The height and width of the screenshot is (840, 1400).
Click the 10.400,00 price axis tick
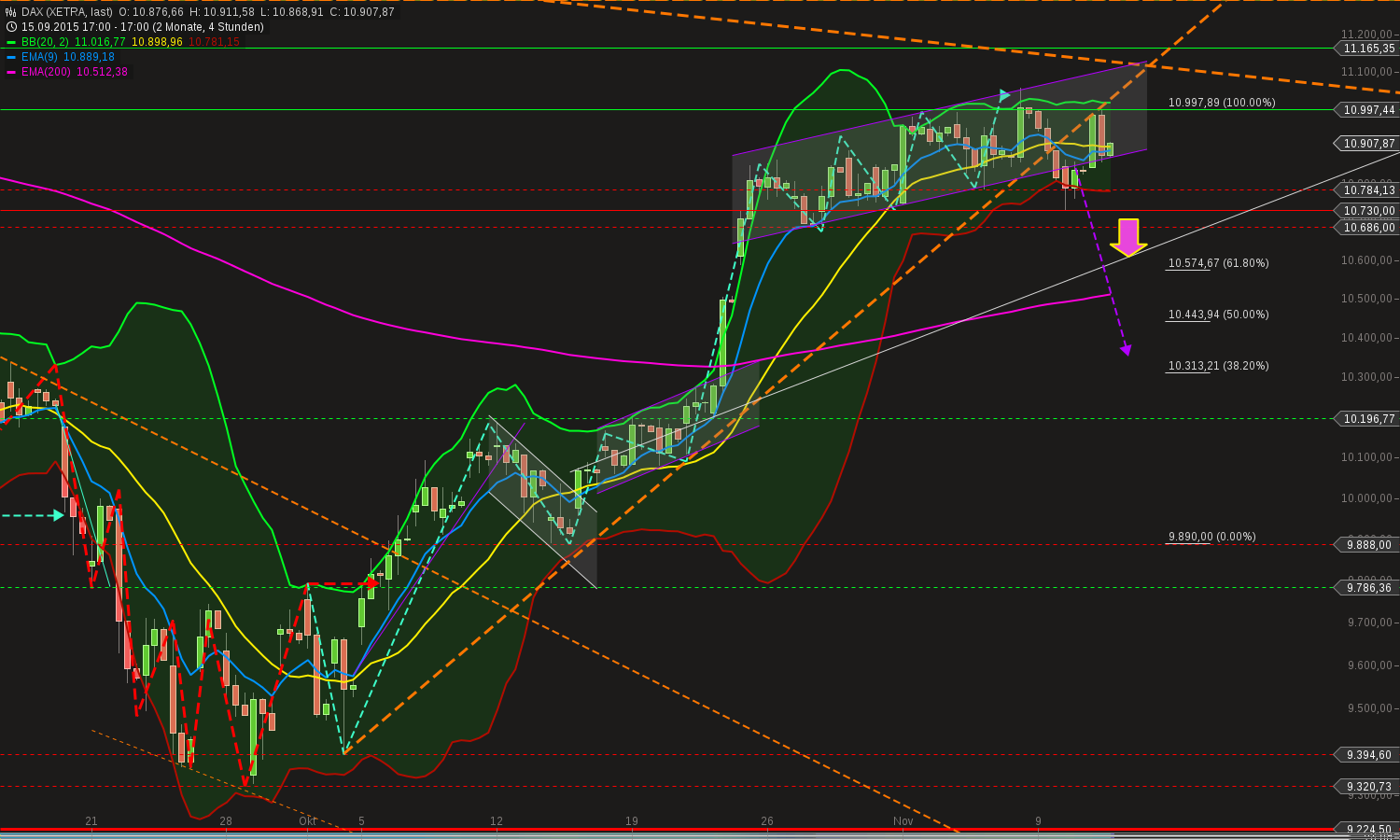[1366, 338]
